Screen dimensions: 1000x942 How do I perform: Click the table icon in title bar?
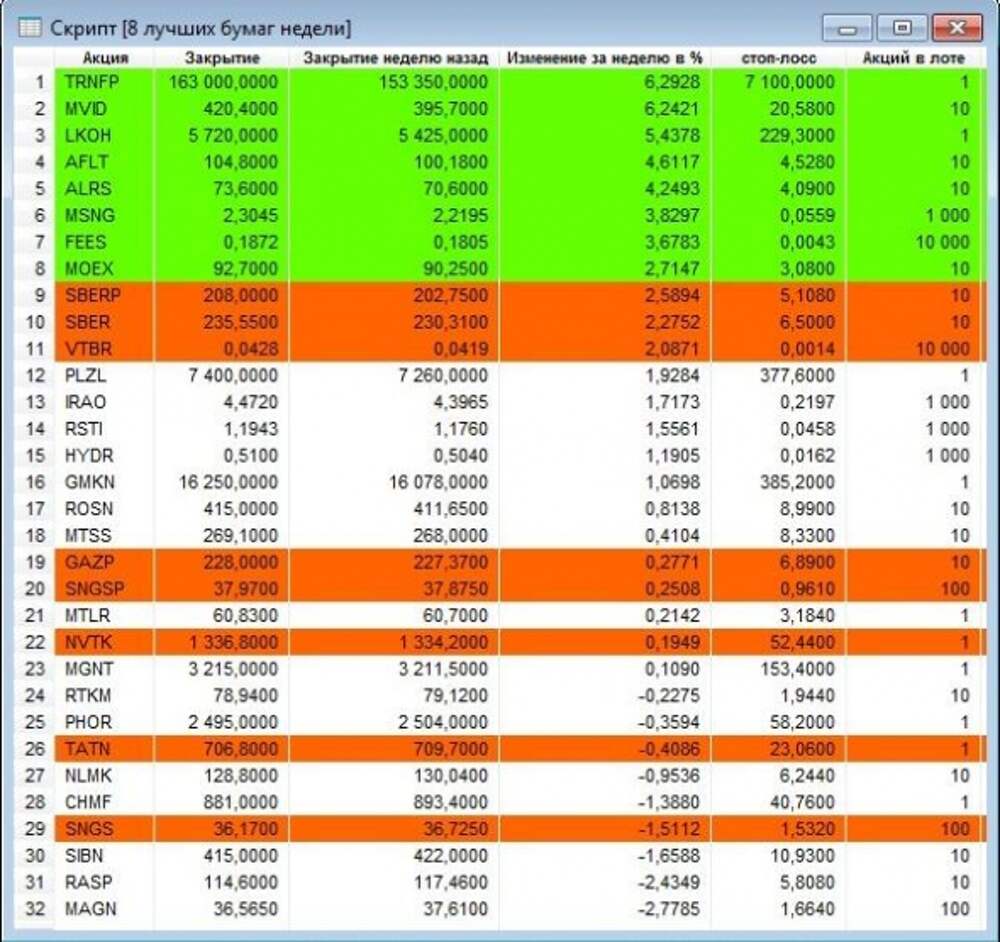(x=31, y=27)
